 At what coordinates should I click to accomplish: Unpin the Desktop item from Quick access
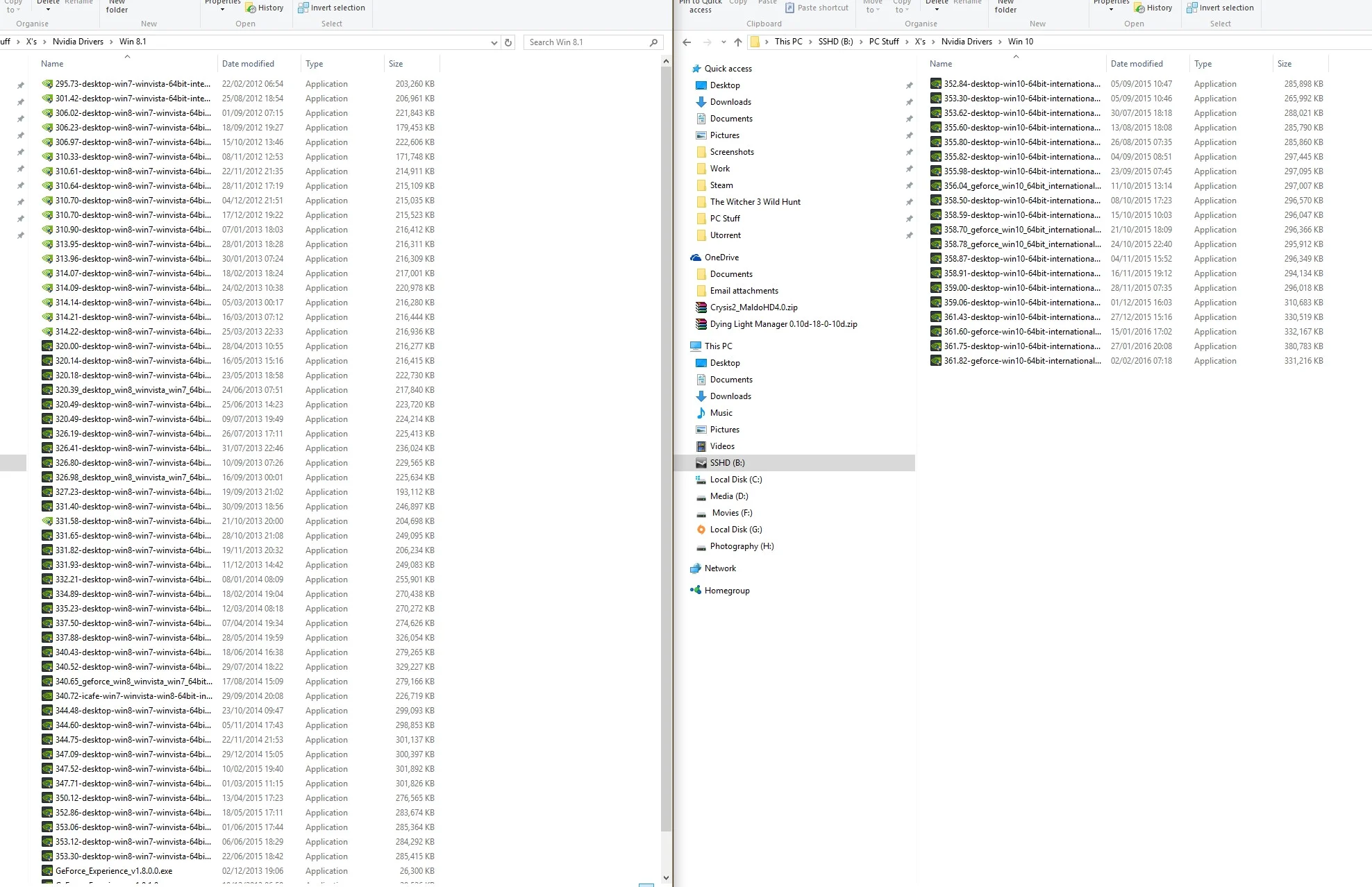point(909,85)
